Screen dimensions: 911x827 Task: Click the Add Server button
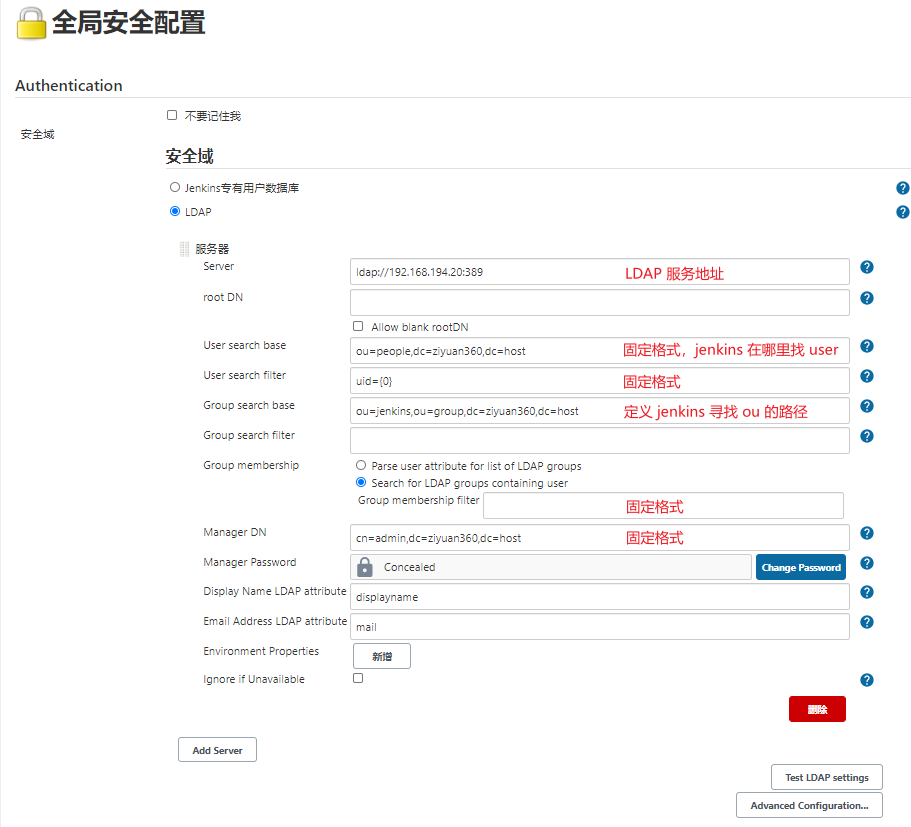click(217, 749)
